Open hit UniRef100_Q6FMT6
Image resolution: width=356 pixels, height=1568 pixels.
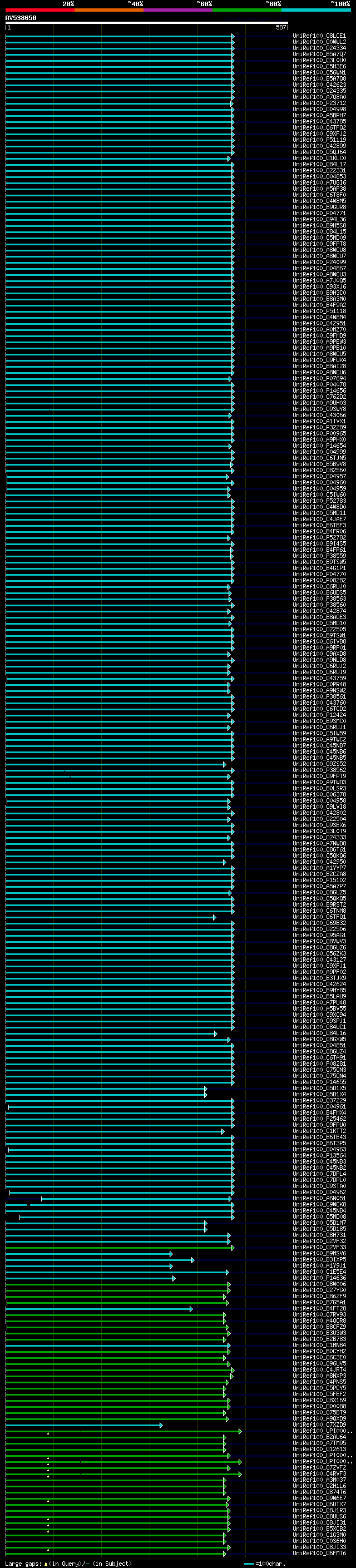[x=319, y=1553]
